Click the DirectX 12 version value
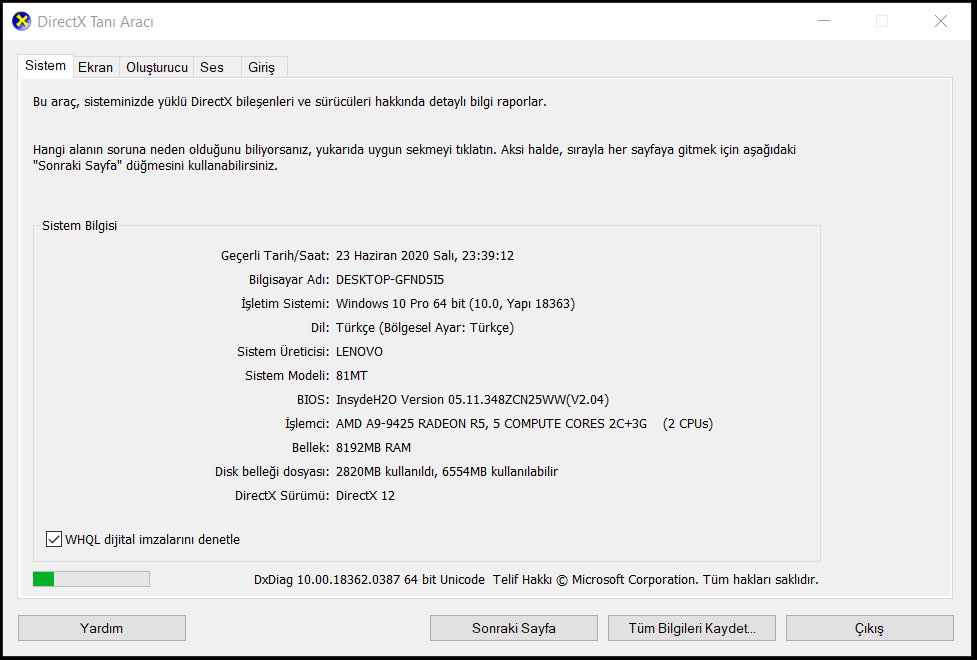This screenshot has height=660, width=977. coord(365,495)
